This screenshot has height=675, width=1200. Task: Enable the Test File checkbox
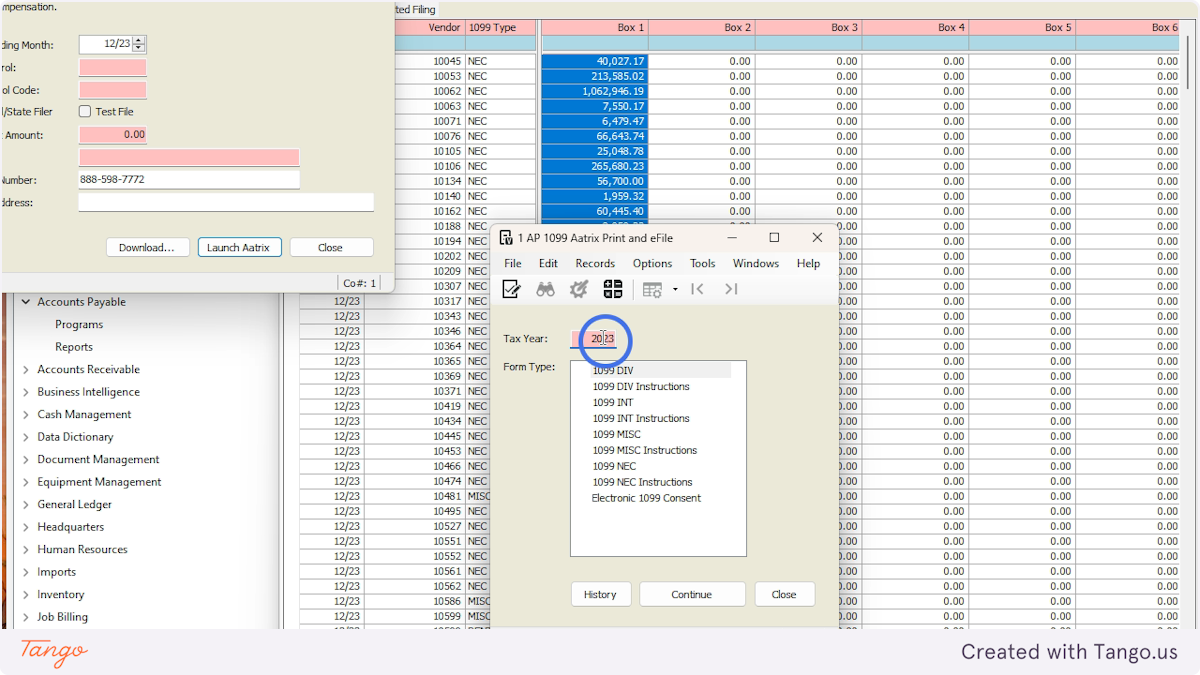click(86, 112)
